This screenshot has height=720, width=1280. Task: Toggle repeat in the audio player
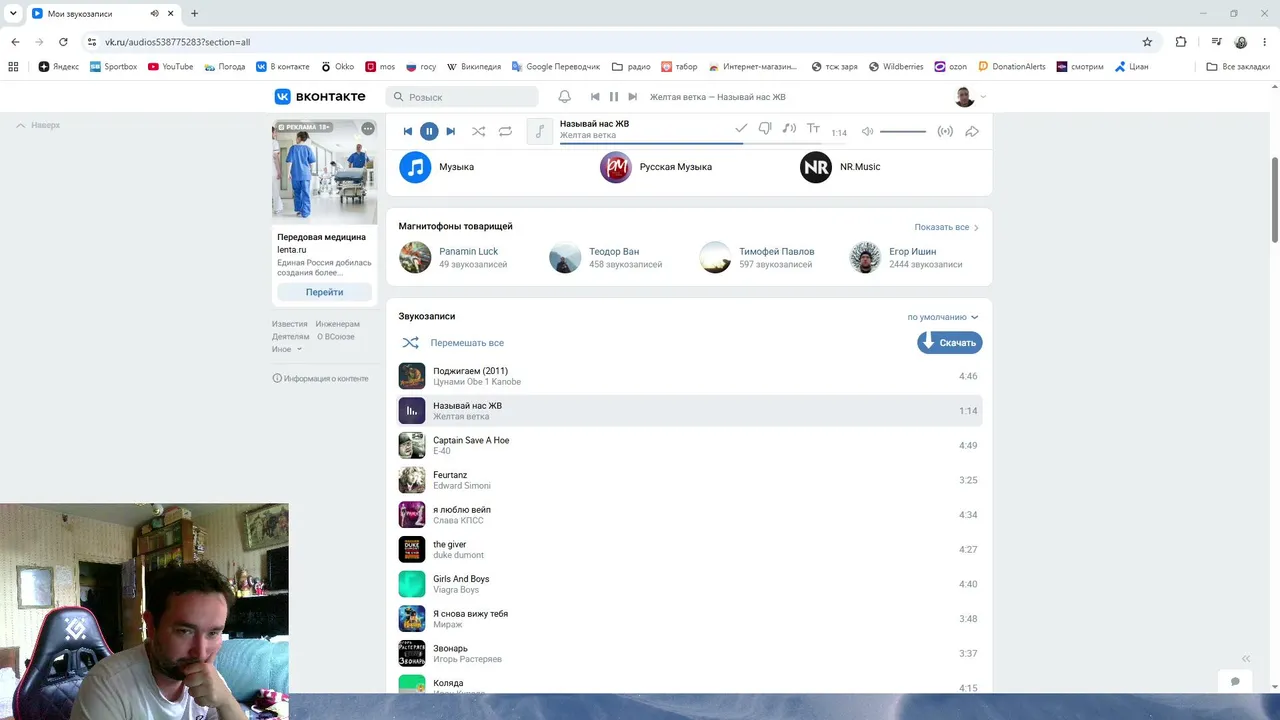[505, 131]
